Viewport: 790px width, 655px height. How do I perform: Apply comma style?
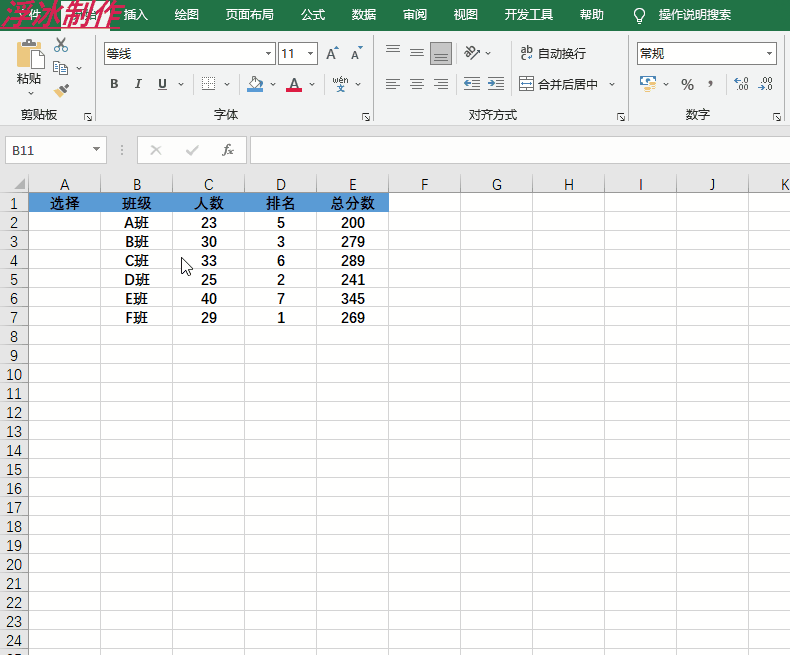pos(710,84)
